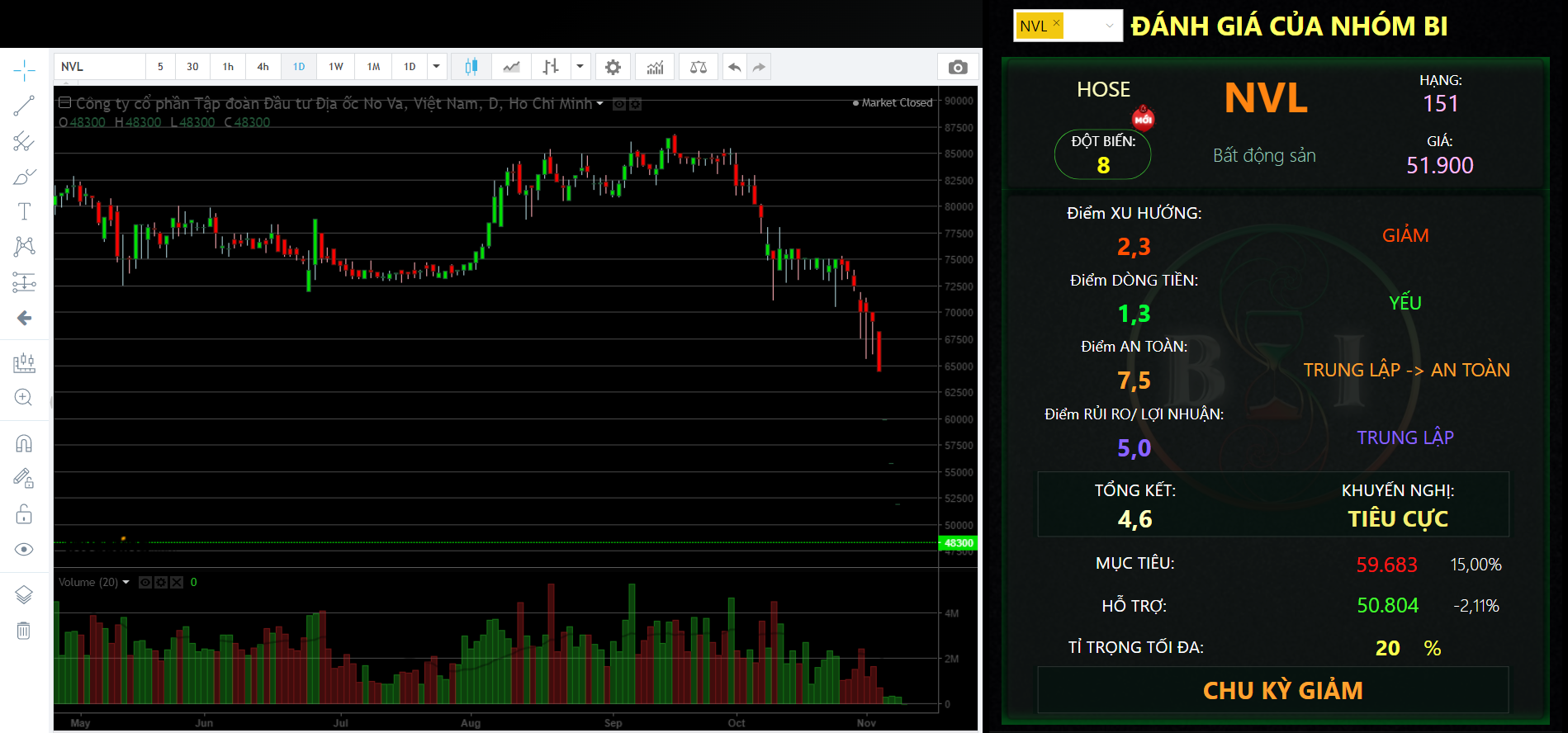1568x733 pixels.
Task: Open the NVL ticker combo box dropdown
Action: pos(1109,26)
